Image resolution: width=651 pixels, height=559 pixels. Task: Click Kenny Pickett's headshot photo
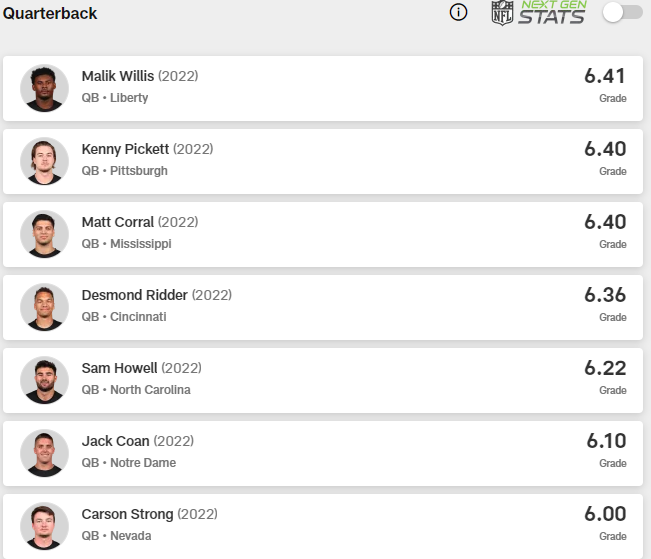click(44, 161)
